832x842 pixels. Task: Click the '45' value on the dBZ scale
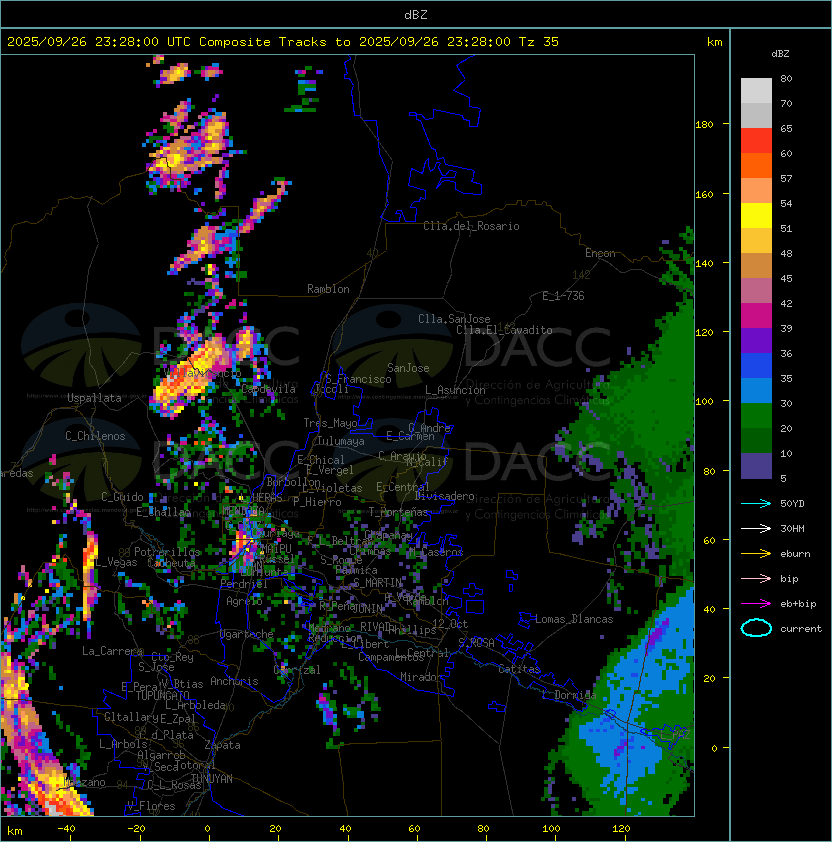click(786, 278)
